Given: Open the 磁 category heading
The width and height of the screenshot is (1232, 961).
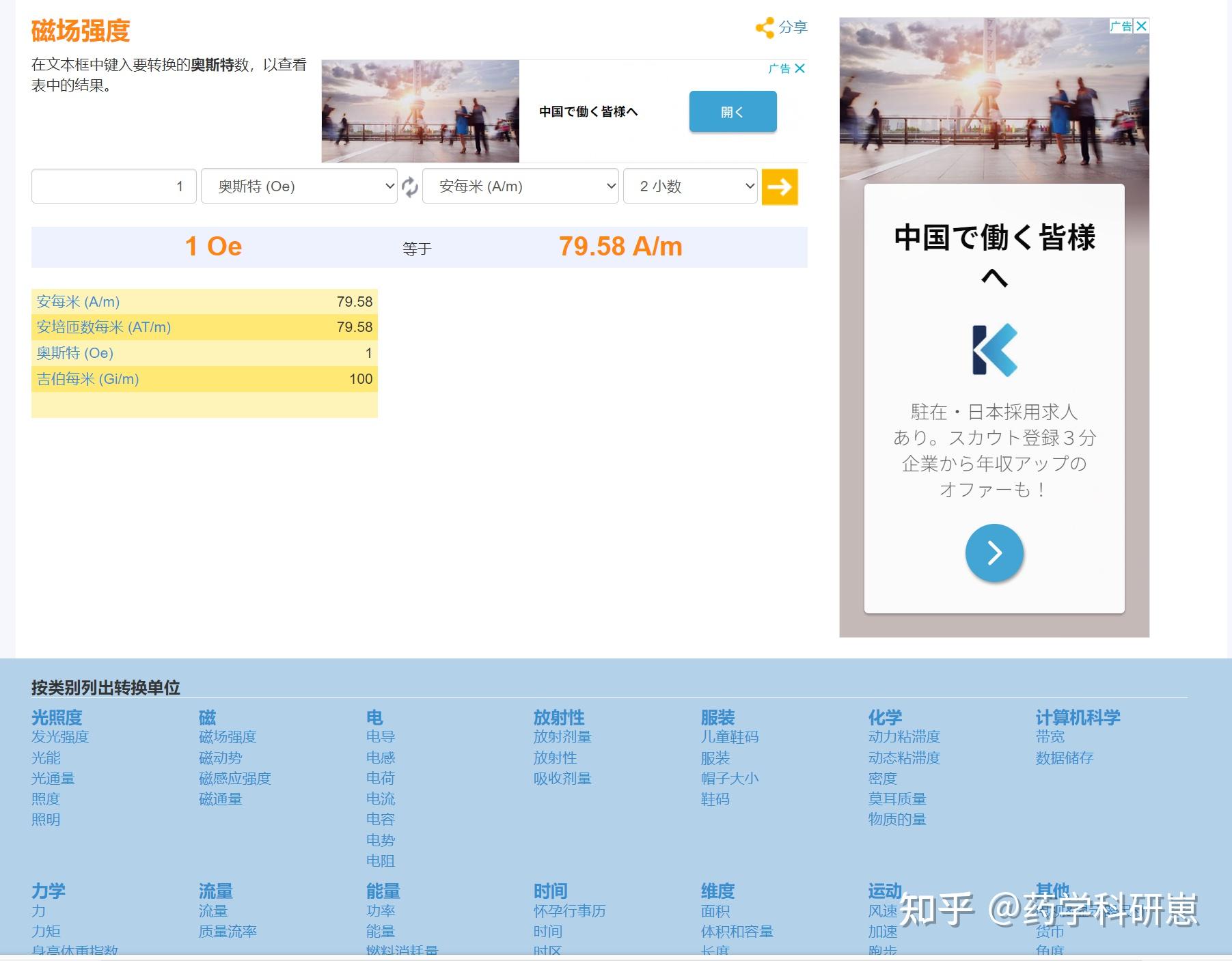Looking at the screenshot, I should click(207, 717).
